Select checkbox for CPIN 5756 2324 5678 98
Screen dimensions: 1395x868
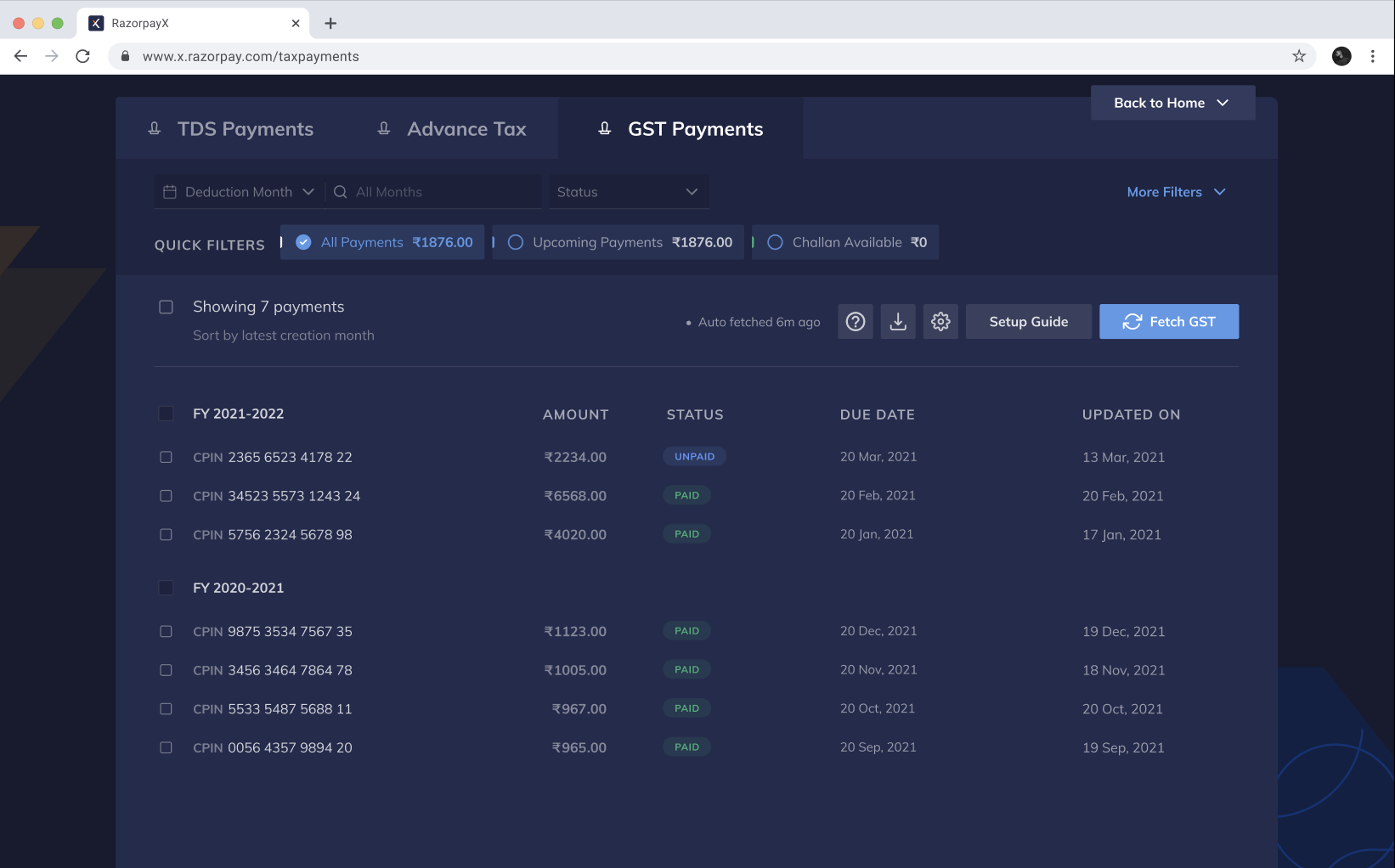(166, 534)
